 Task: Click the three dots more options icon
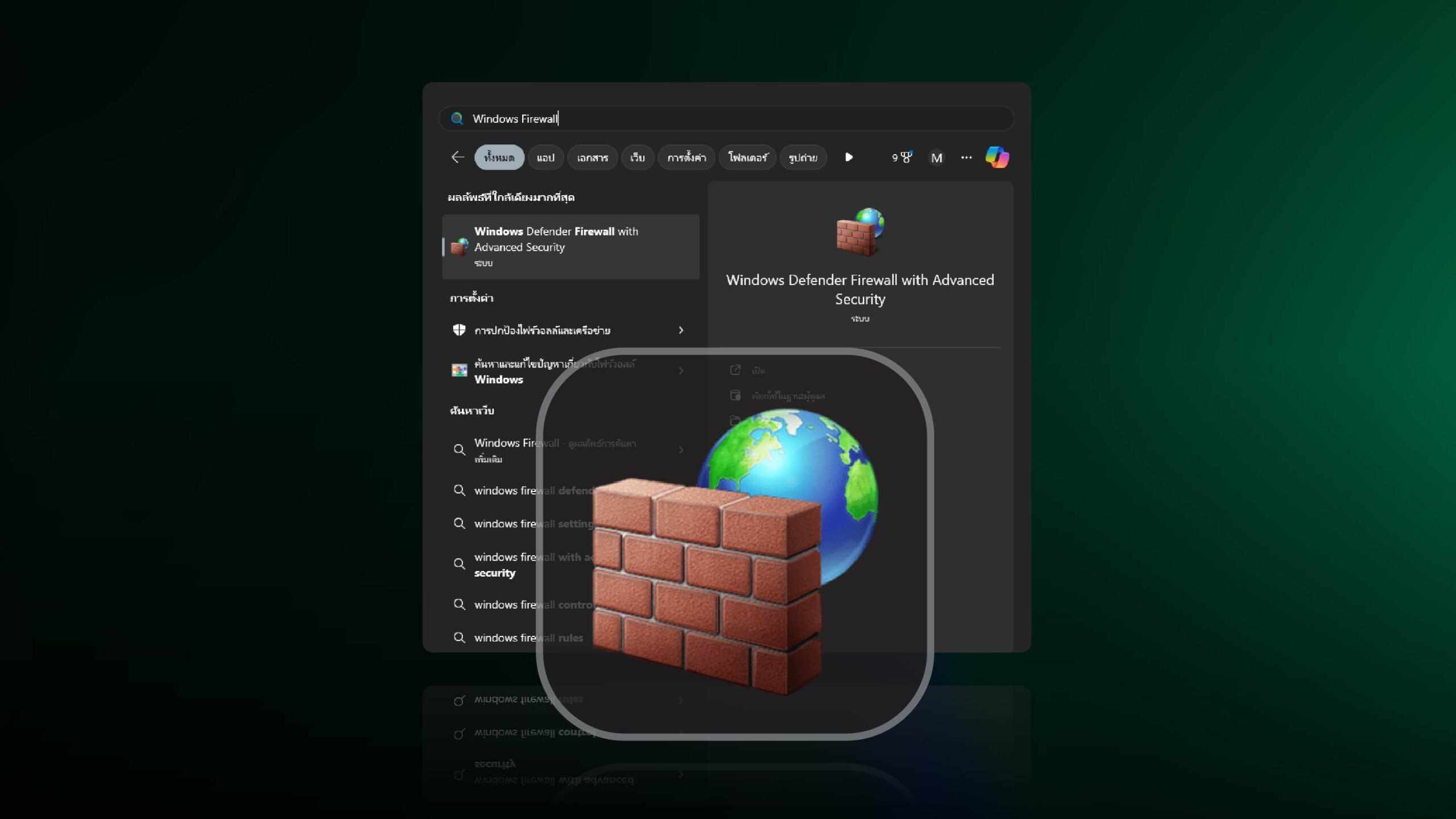(966, 157)
